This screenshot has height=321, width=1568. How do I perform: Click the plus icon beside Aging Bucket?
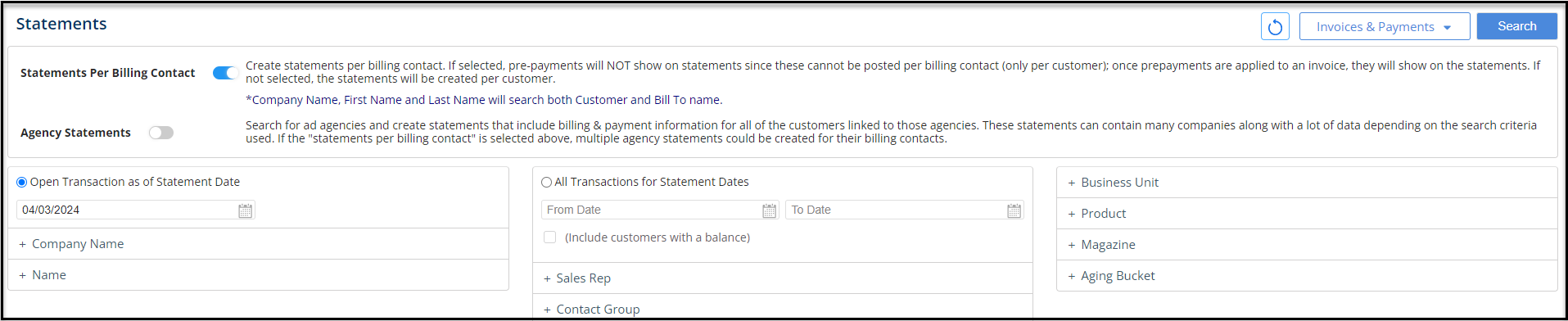coord(1071,277)
